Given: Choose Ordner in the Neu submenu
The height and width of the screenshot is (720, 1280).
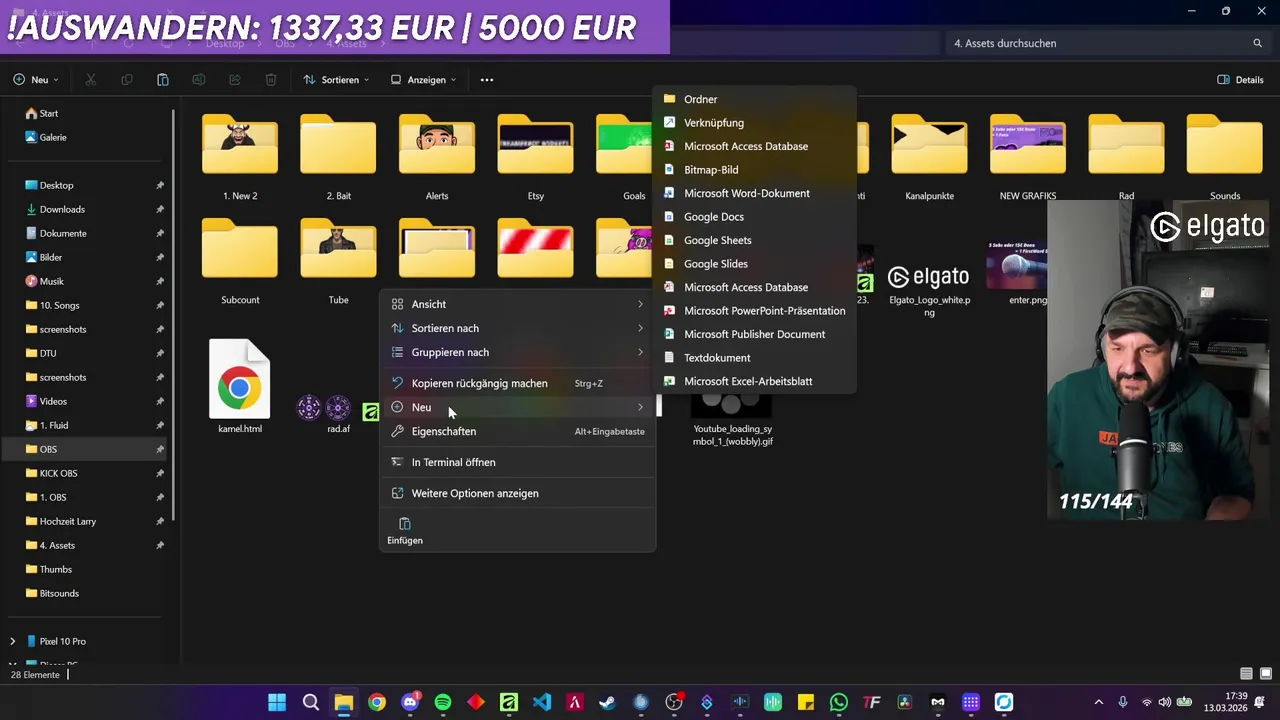Looking at the screenshot, I should click(754, 99).
